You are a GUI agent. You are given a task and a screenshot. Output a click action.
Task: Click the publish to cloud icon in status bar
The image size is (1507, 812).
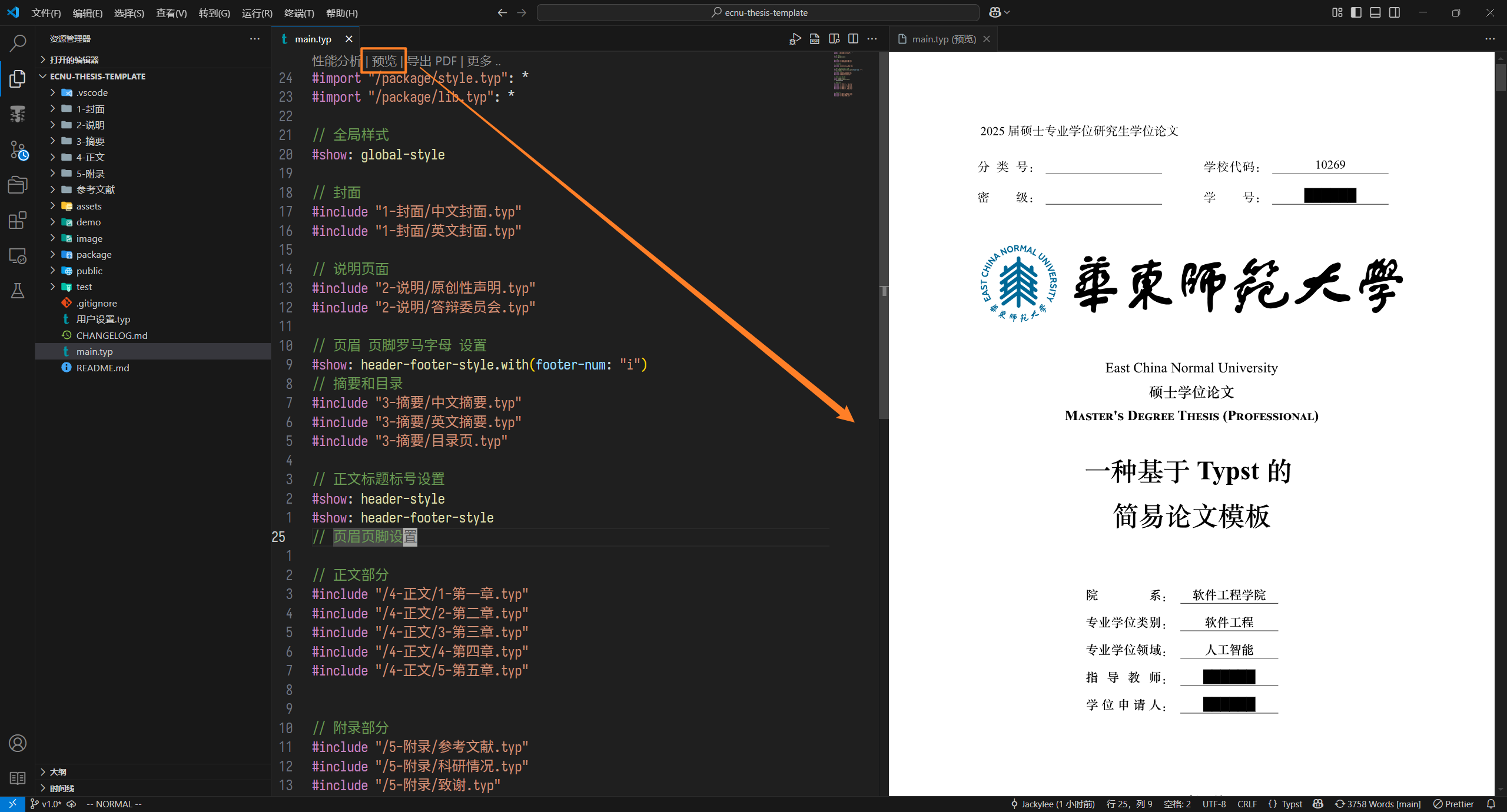coord(71,804)
